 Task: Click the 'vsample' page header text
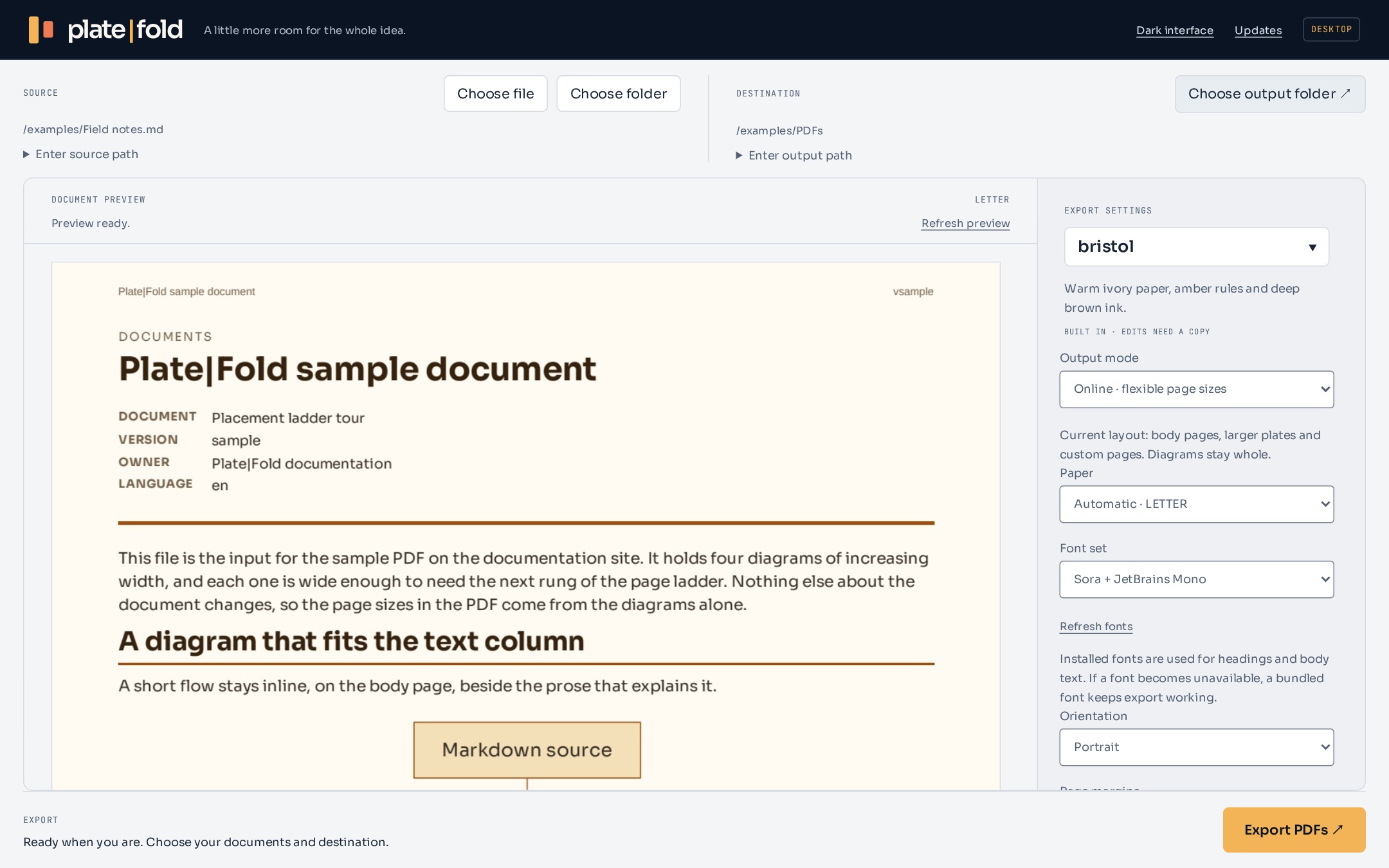912,291
